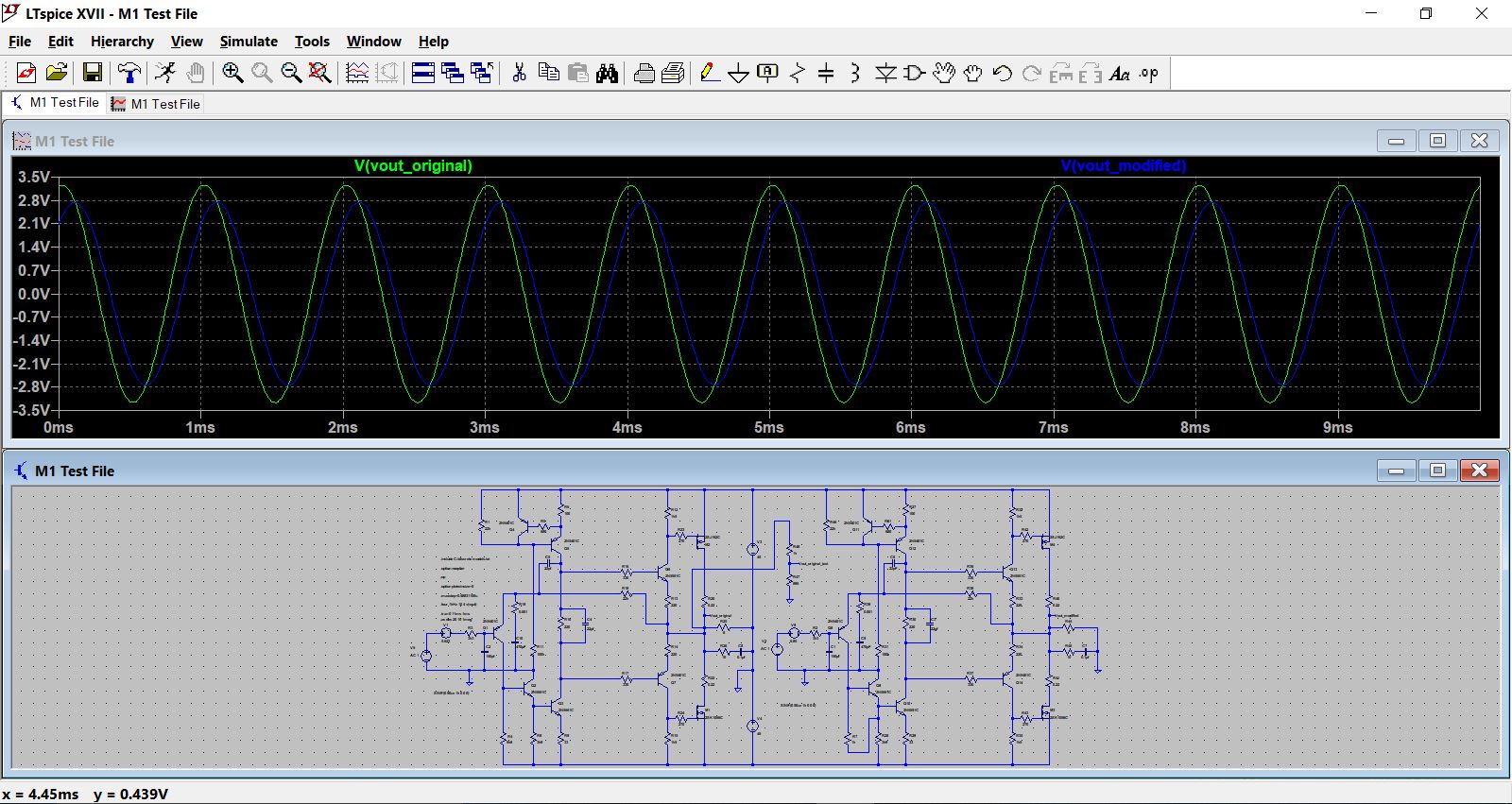Place a ground symbol
The height and width of the screenshot is (804, 1512).
(x=739, y=73)
